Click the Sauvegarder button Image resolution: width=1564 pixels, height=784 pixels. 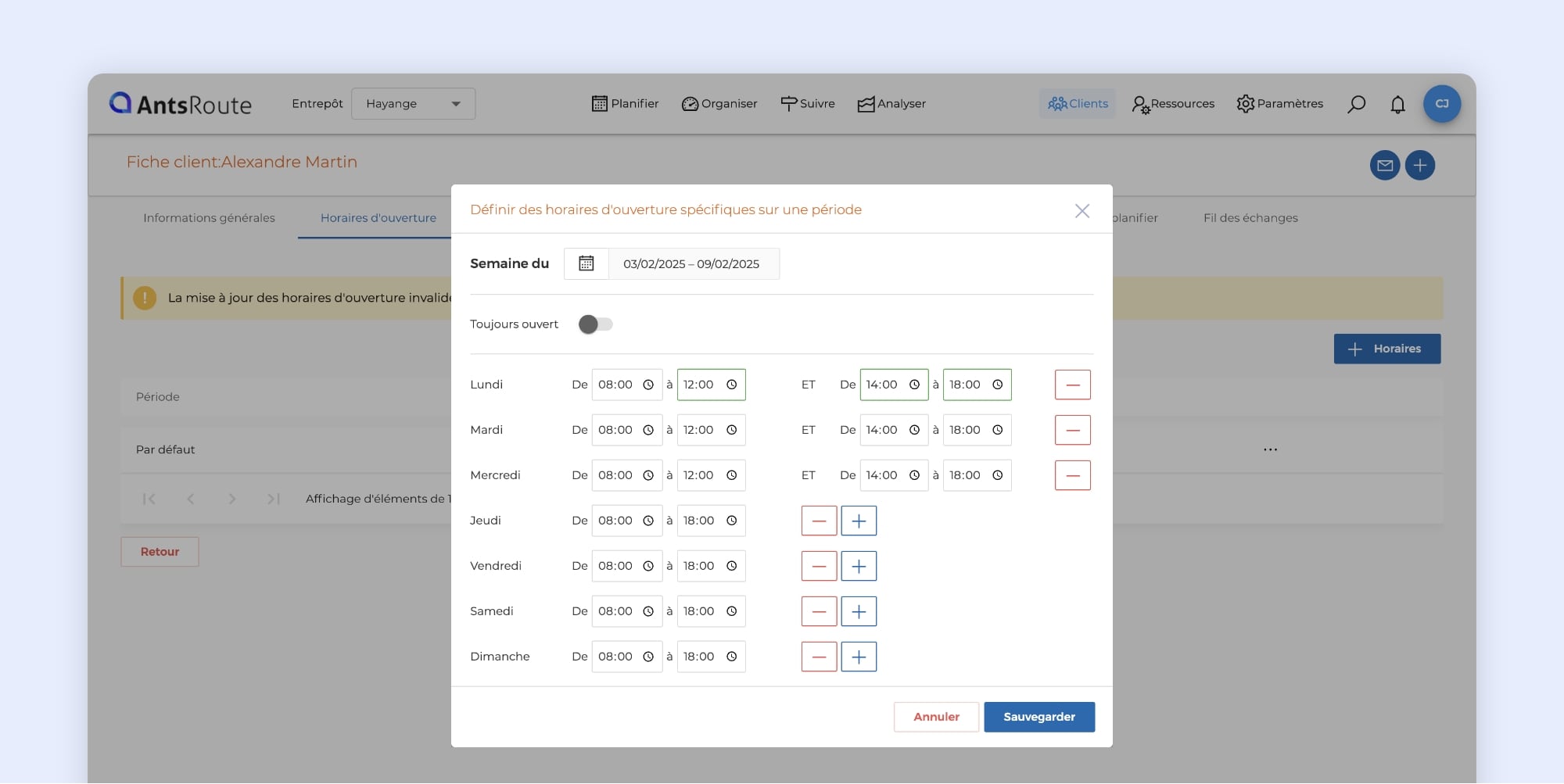click(1038, 717)
